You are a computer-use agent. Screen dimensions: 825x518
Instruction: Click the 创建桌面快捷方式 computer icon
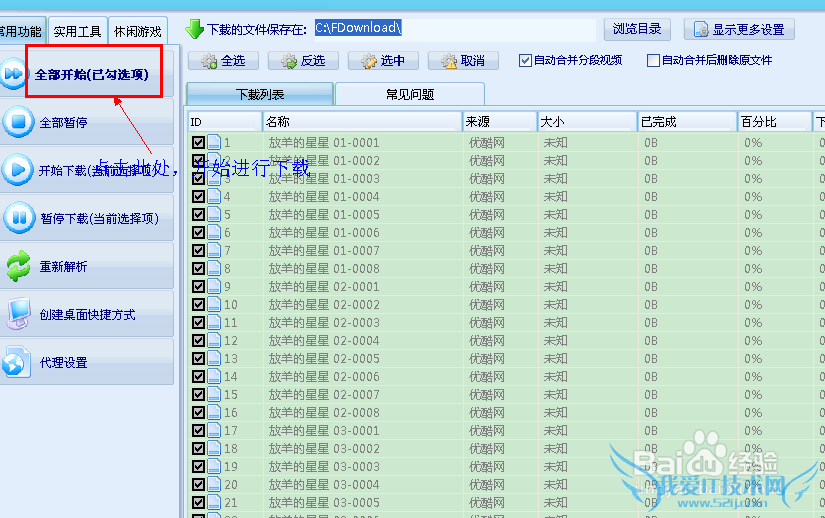pos(18,314)
